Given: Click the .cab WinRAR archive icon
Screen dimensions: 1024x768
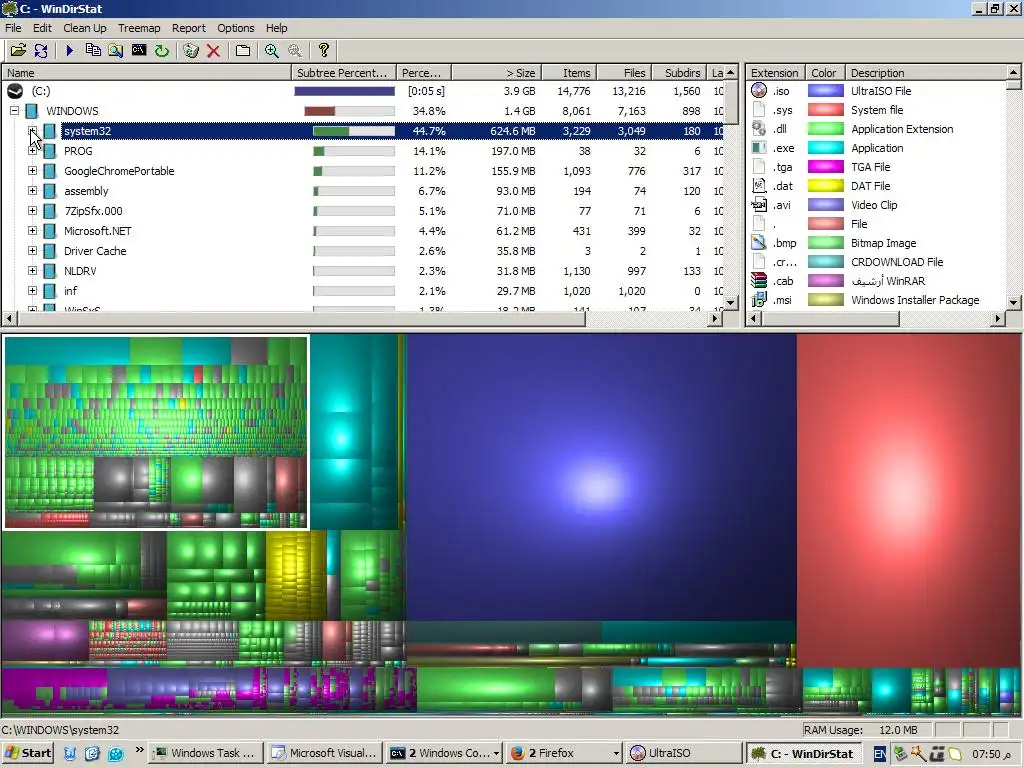Looking at the screenshot, I should point(759,281).
